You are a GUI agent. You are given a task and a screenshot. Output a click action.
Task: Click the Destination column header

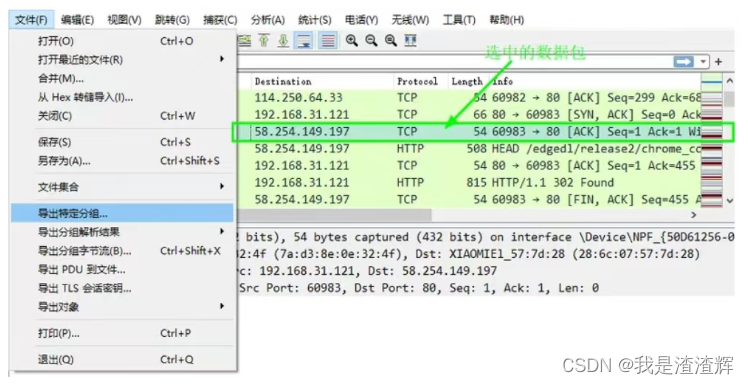pos(322,82)
